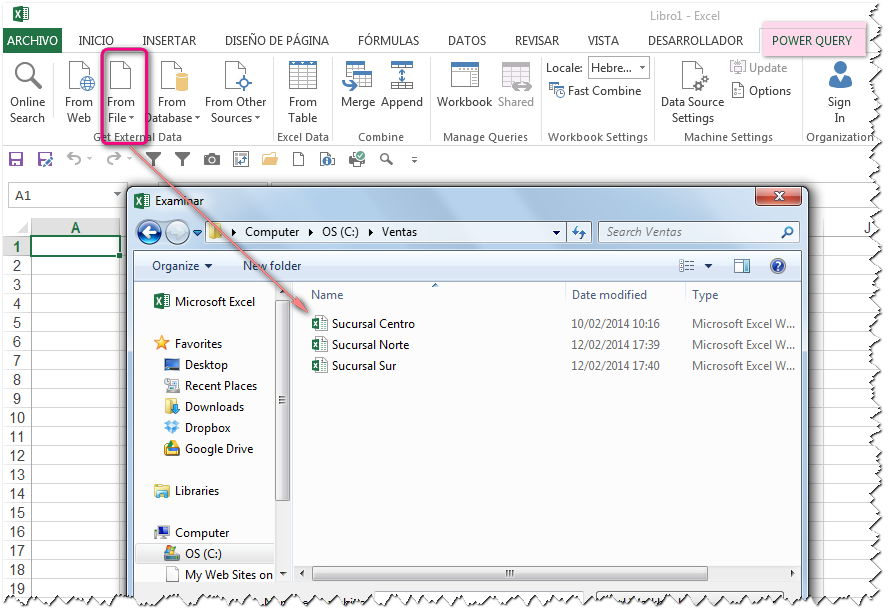Select the Online Search tool
Screen dimensions: 891x615
pos(27,90)
